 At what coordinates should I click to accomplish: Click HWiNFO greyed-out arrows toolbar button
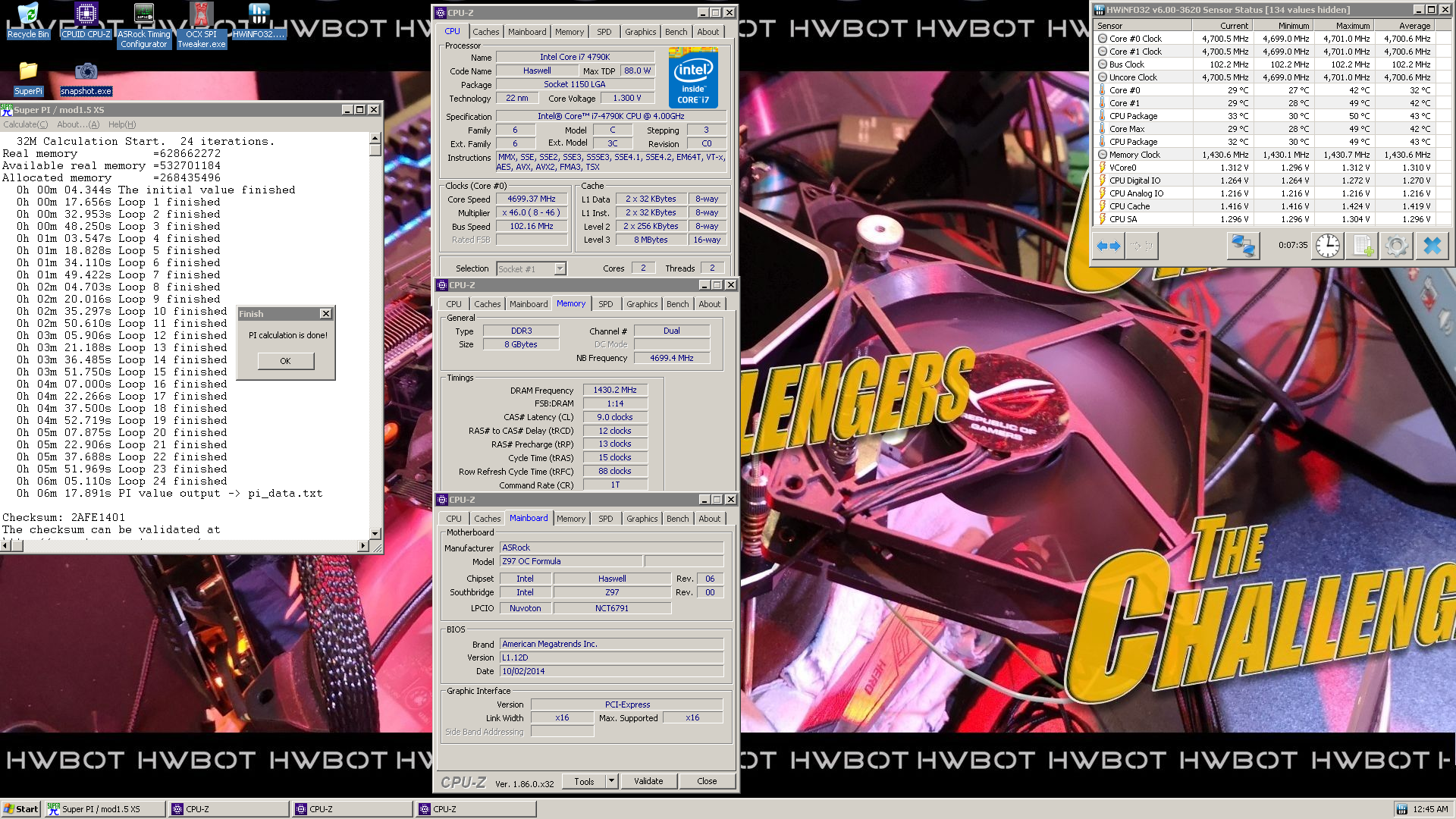click(1141, 246)
